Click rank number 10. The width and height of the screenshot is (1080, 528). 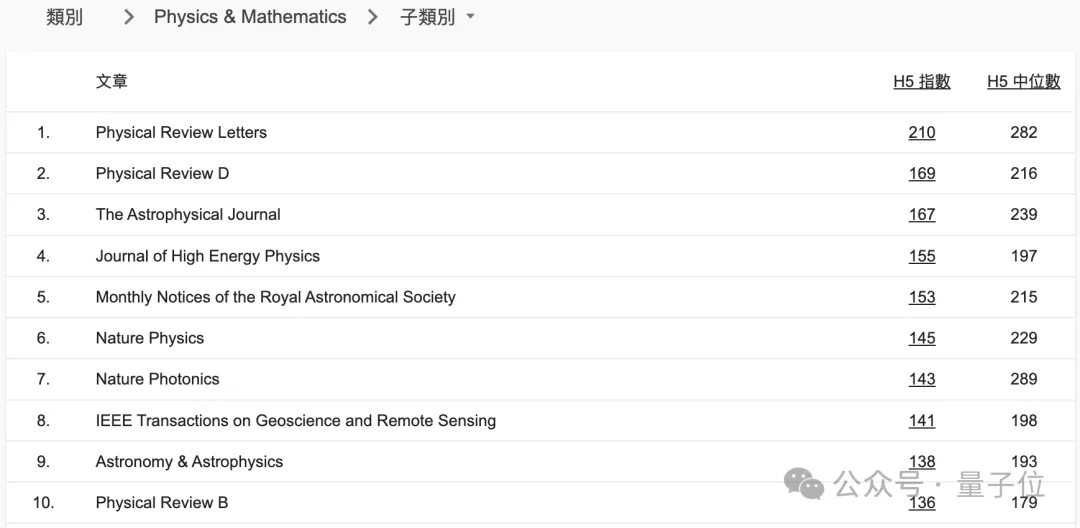pos(43,503)
